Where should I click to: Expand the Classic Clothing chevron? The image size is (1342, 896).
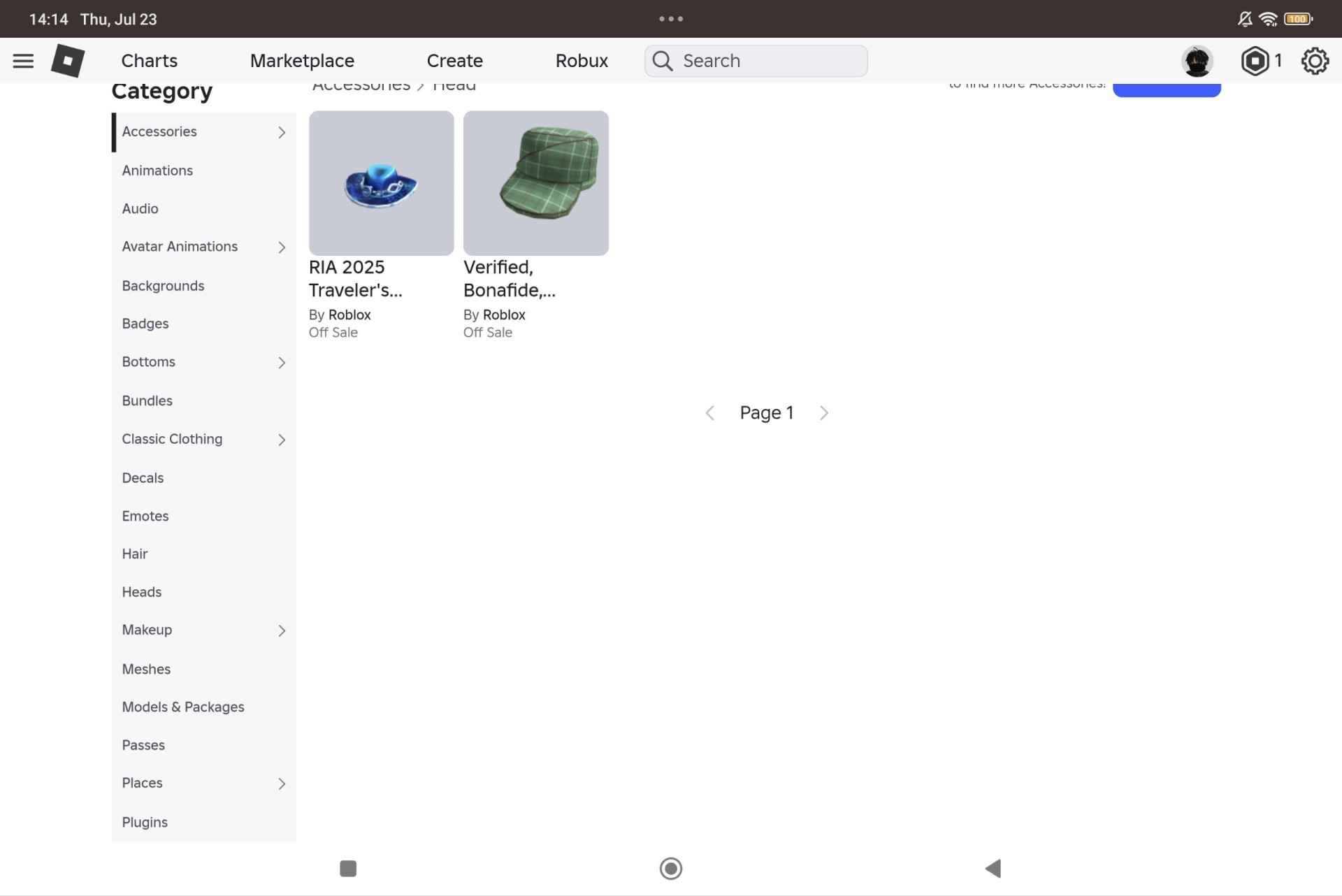pos(282,440)
